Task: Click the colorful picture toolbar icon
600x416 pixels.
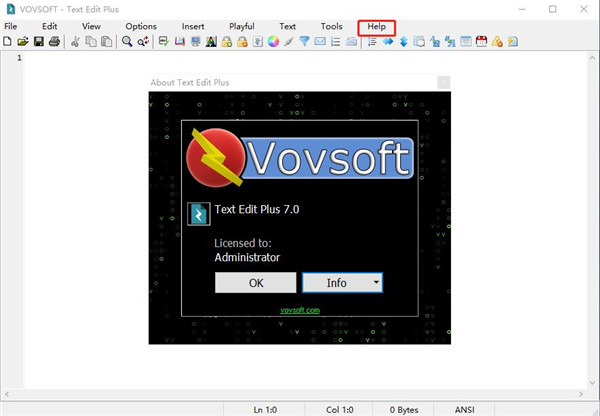Action: [211, 41]
